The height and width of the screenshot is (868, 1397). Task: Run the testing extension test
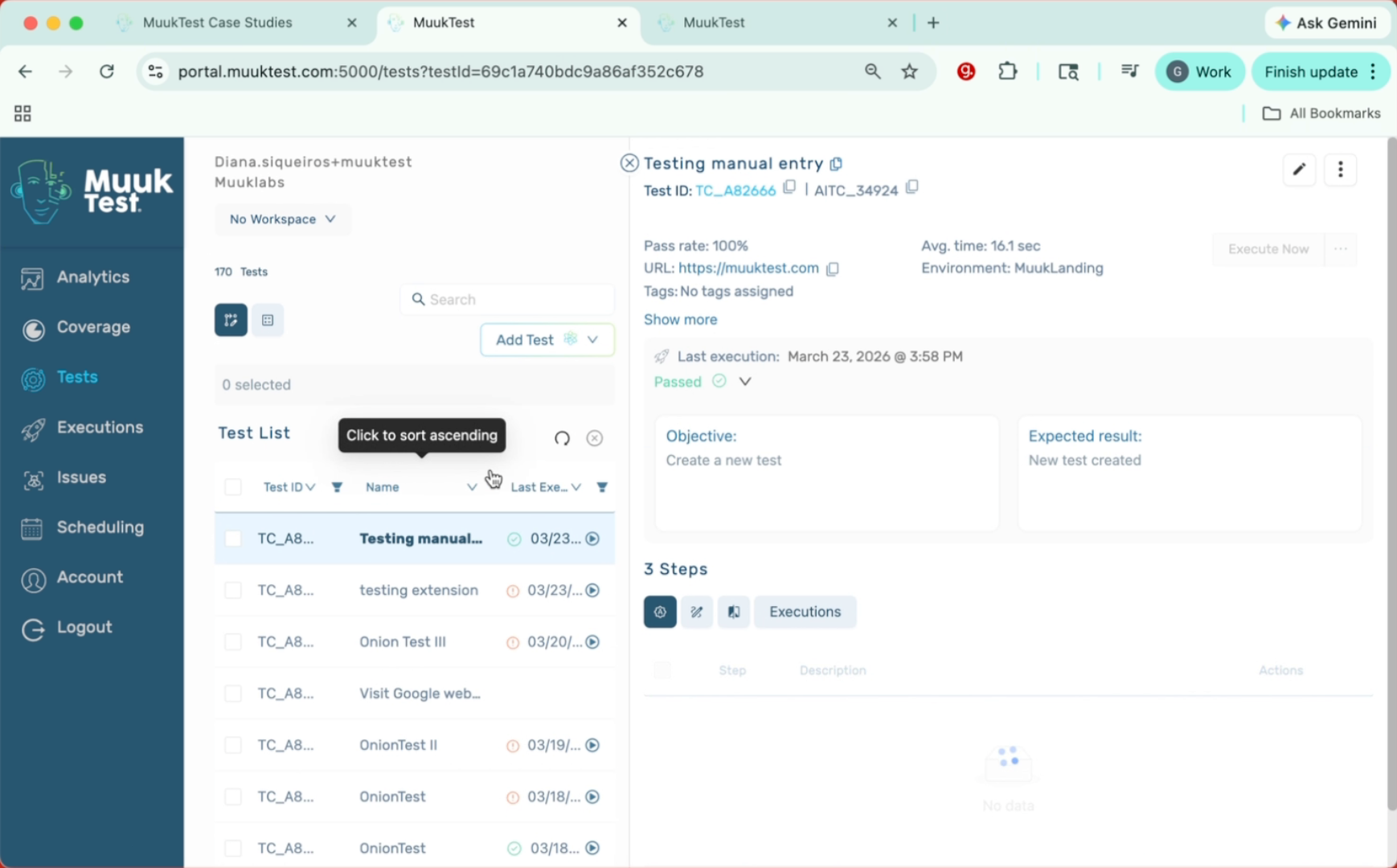tap(592, 590)
